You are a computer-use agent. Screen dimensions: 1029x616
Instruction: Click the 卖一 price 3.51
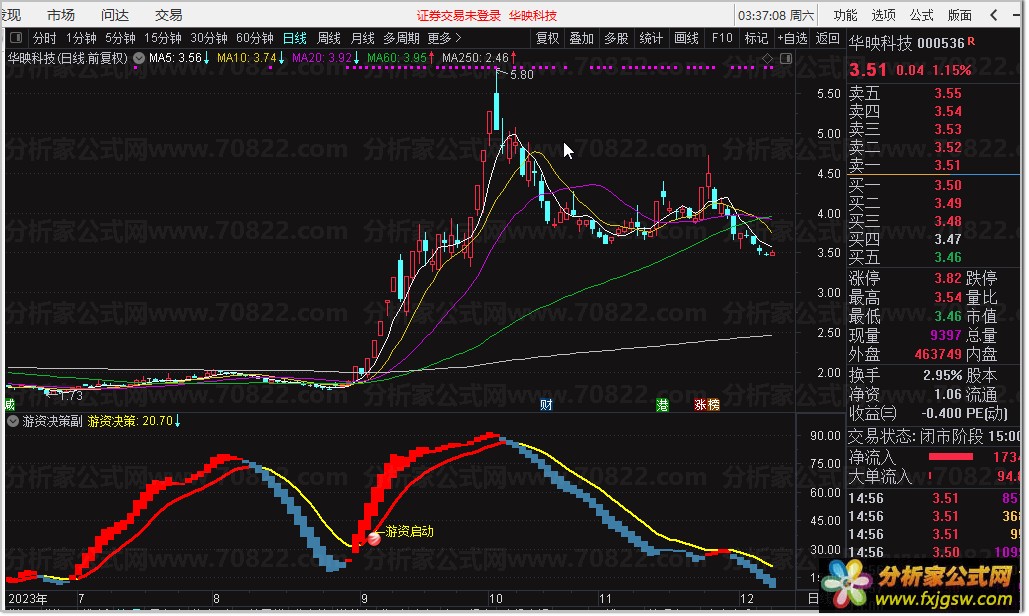click(x=948, y=165)
